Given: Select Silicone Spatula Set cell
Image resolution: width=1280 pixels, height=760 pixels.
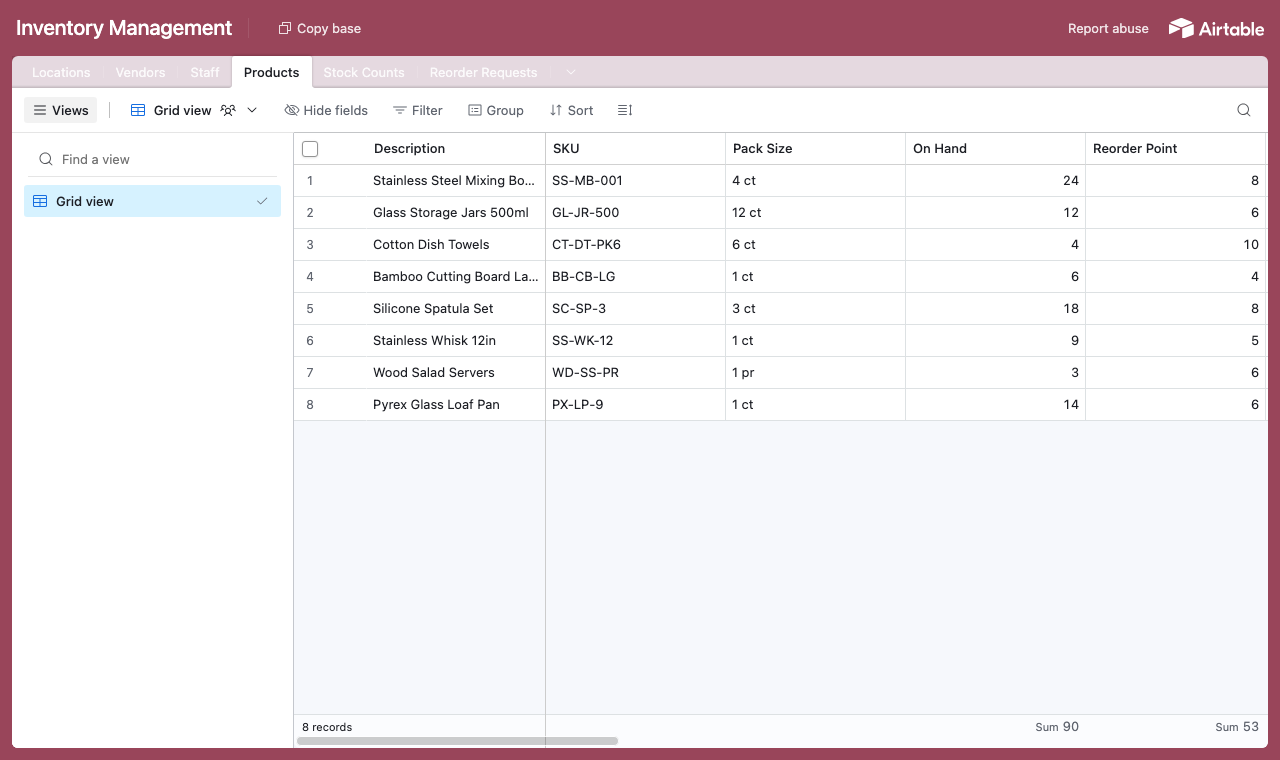Looking at the screenshot, I should (456, 309).
